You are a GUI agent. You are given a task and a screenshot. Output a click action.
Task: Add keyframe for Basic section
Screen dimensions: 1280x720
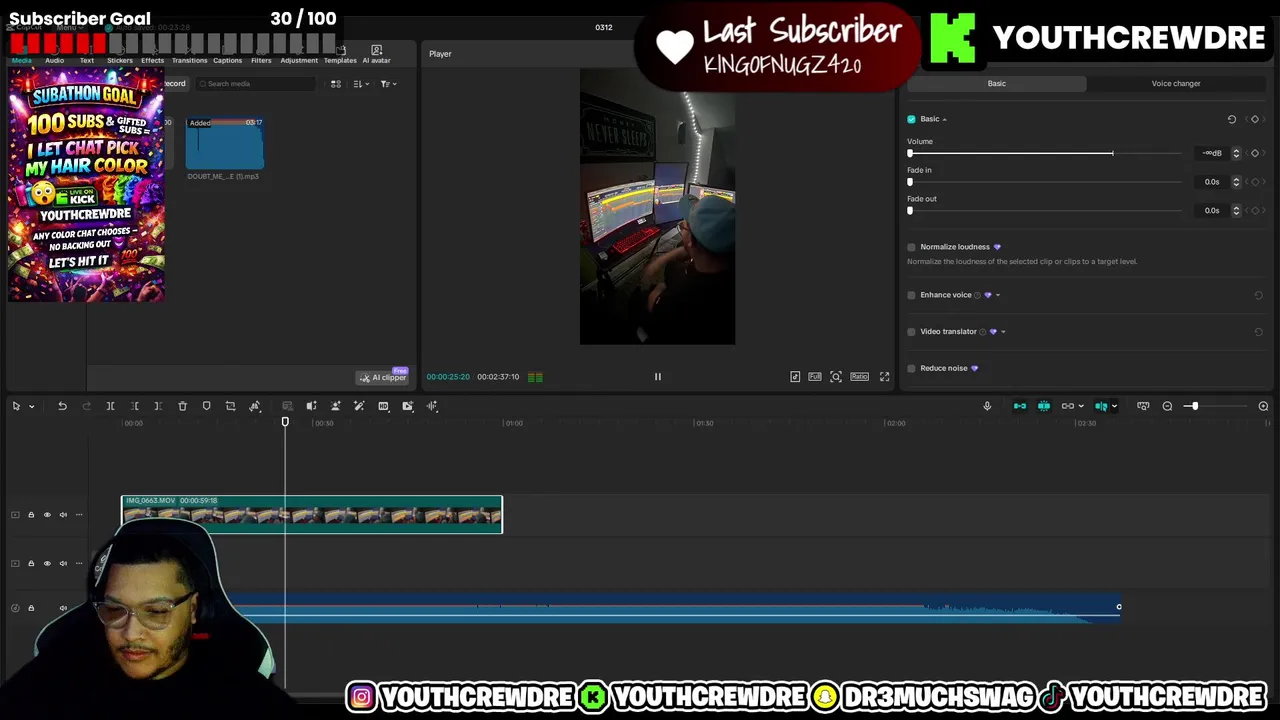pos(1255,119)
